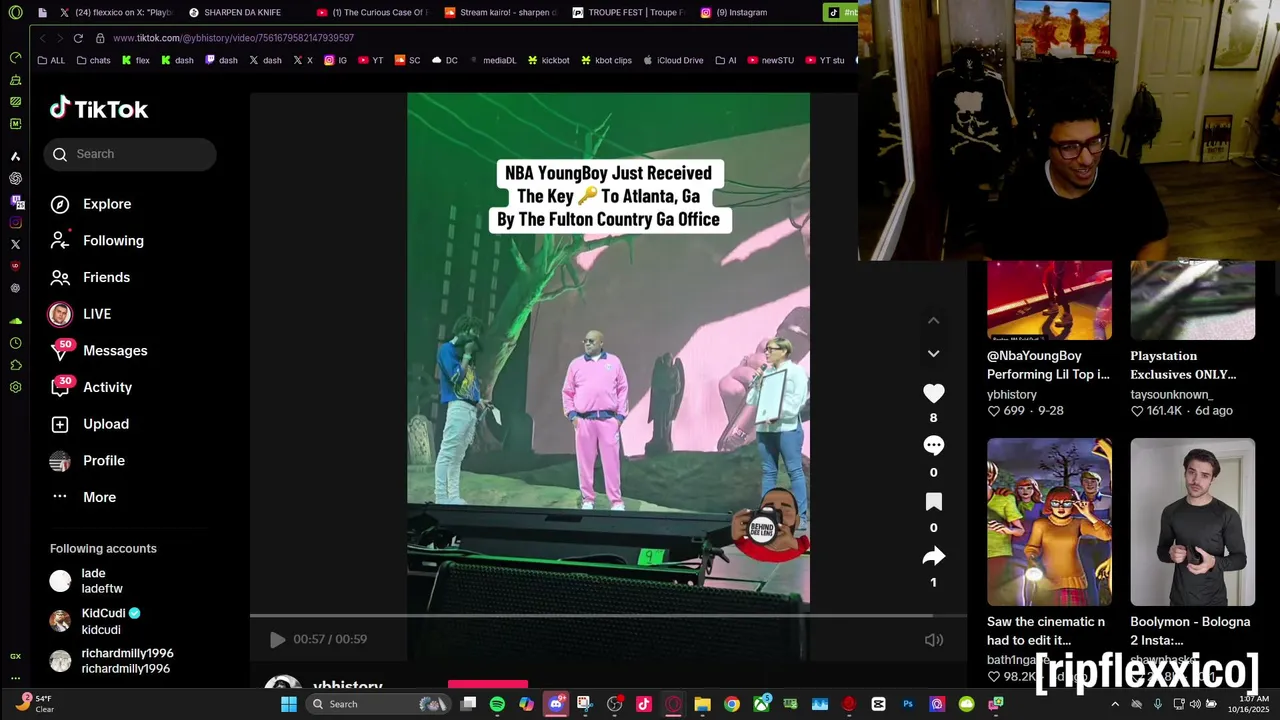
Task: Open Photoshop from the taskbar
Action: tap(908, 704)
